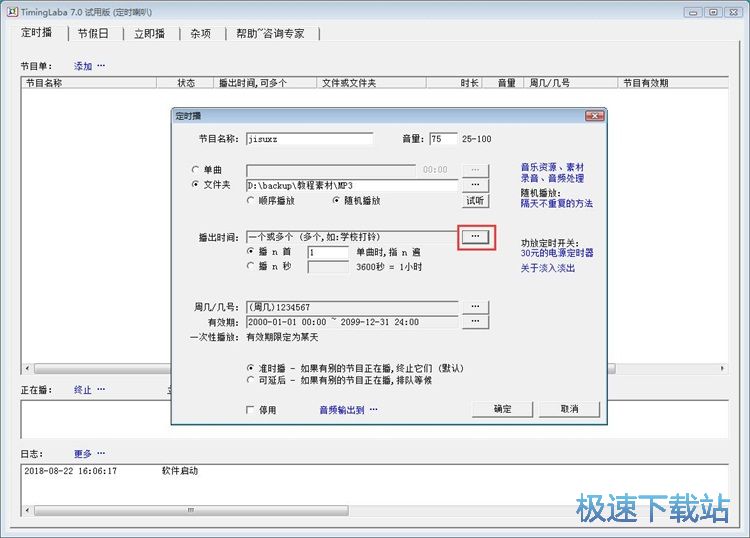Click the TimingLaba app icon in title bar
750x538 pixels.
pos(12,12)
